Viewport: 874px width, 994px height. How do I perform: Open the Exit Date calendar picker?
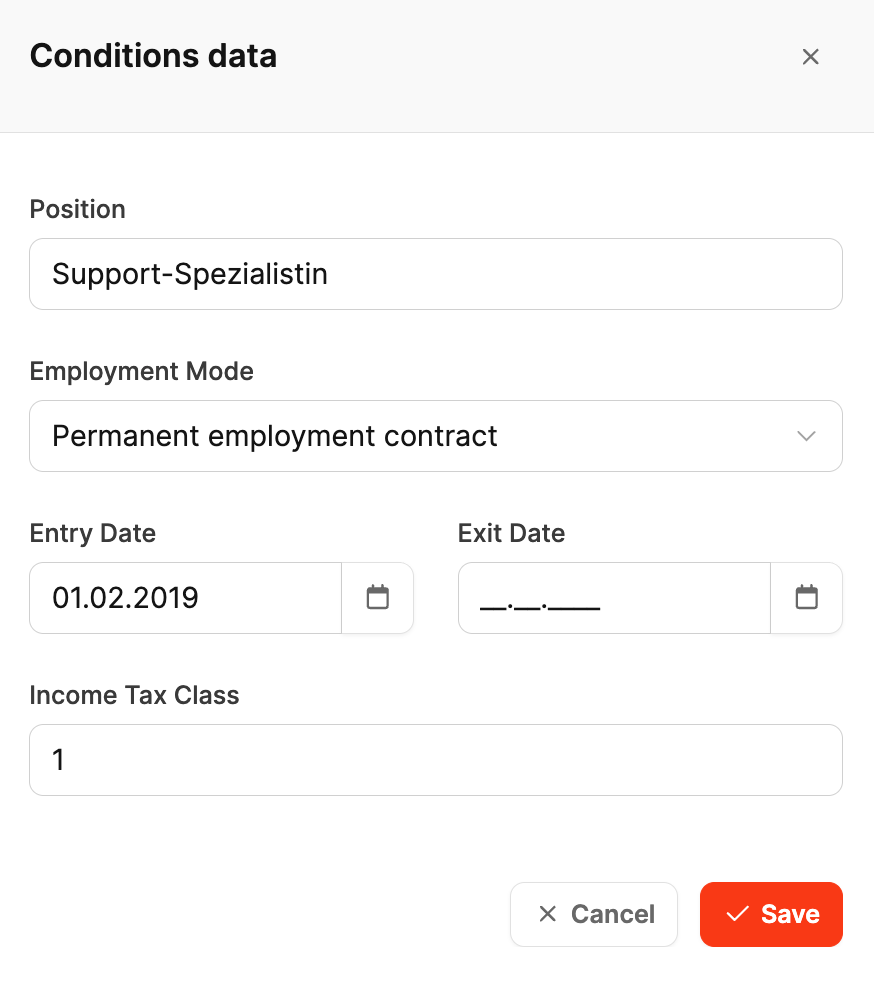tap(806, 598)
